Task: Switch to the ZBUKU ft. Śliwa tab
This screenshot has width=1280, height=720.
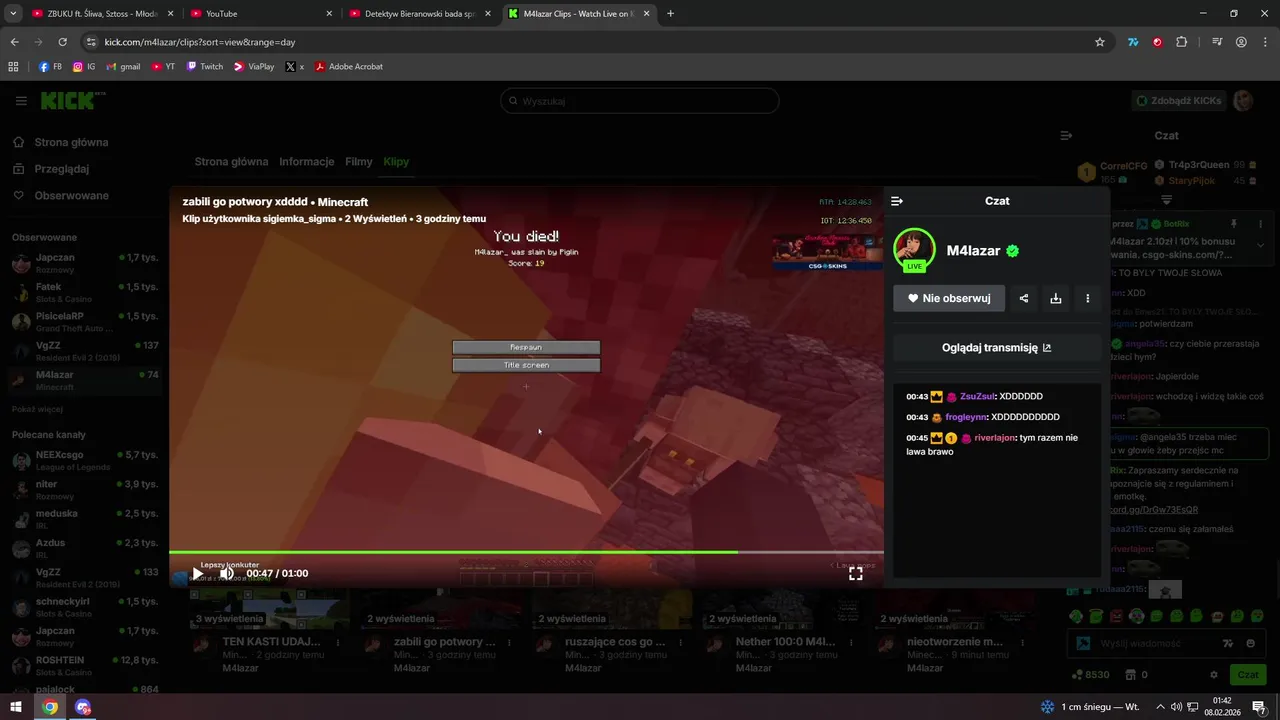Action: [101, 14]
